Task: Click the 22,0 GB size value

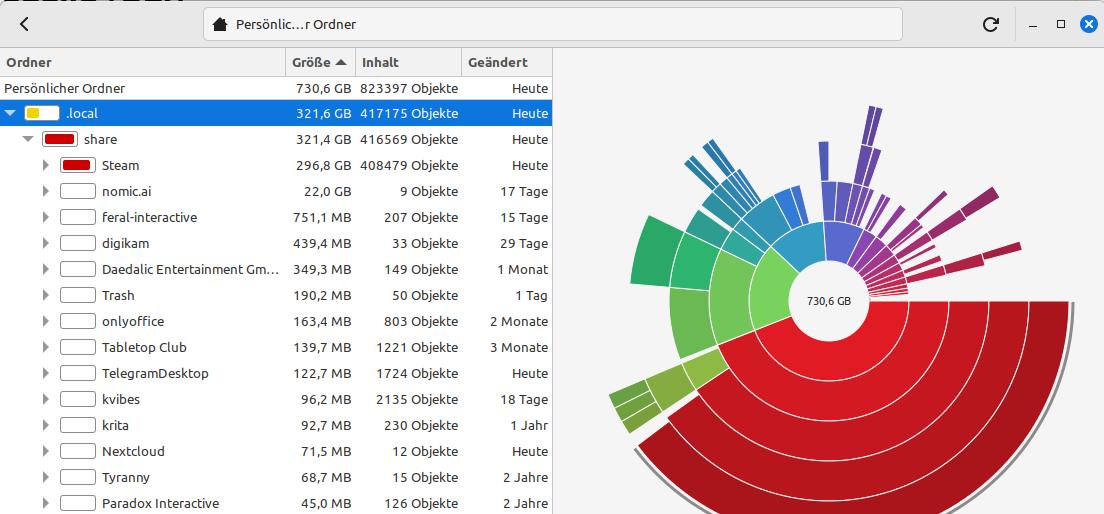Action: tap(327, 192)
